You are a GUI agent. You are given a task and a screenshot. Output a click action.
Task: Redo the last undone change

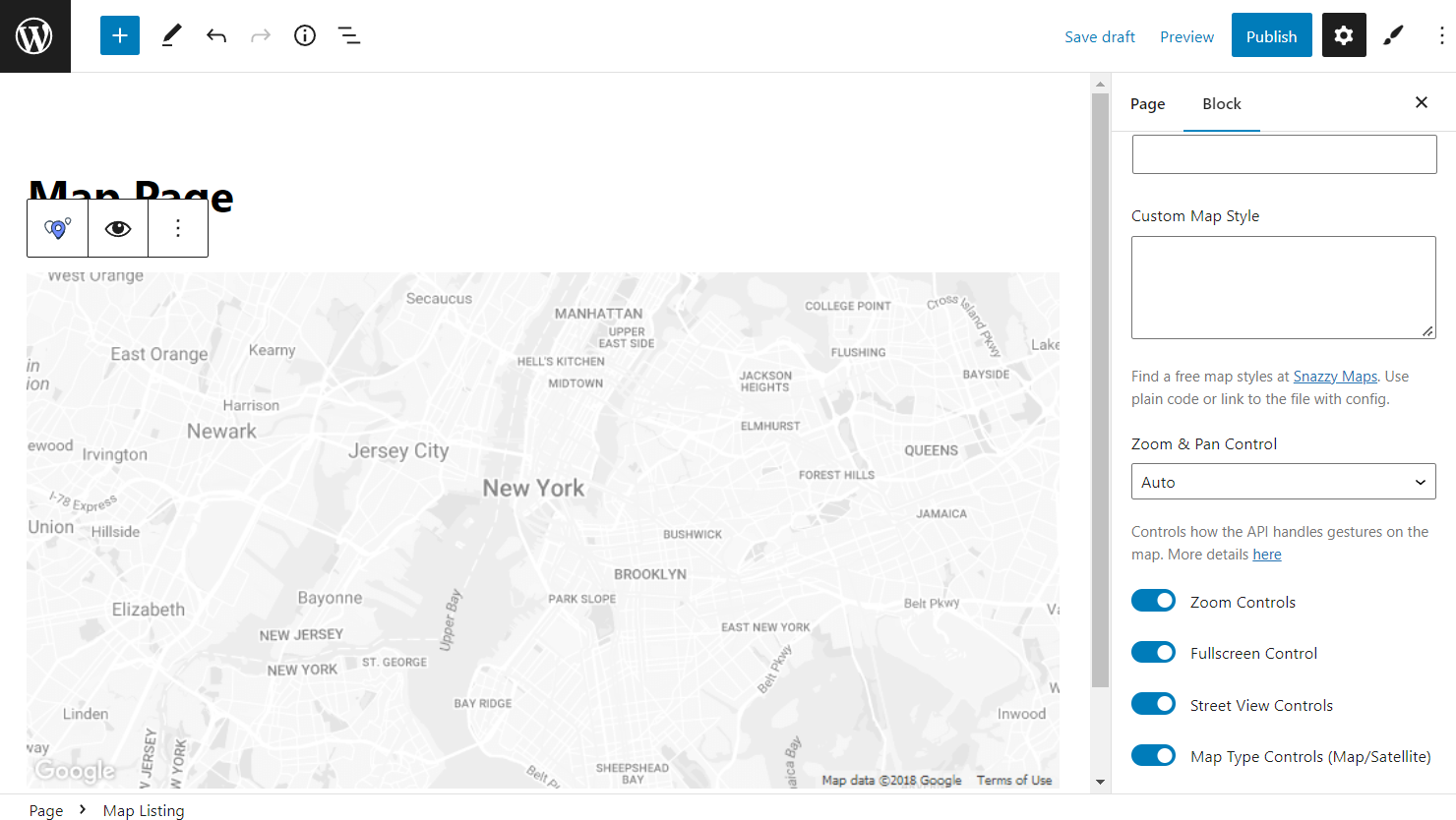click(x=261, y=36)
